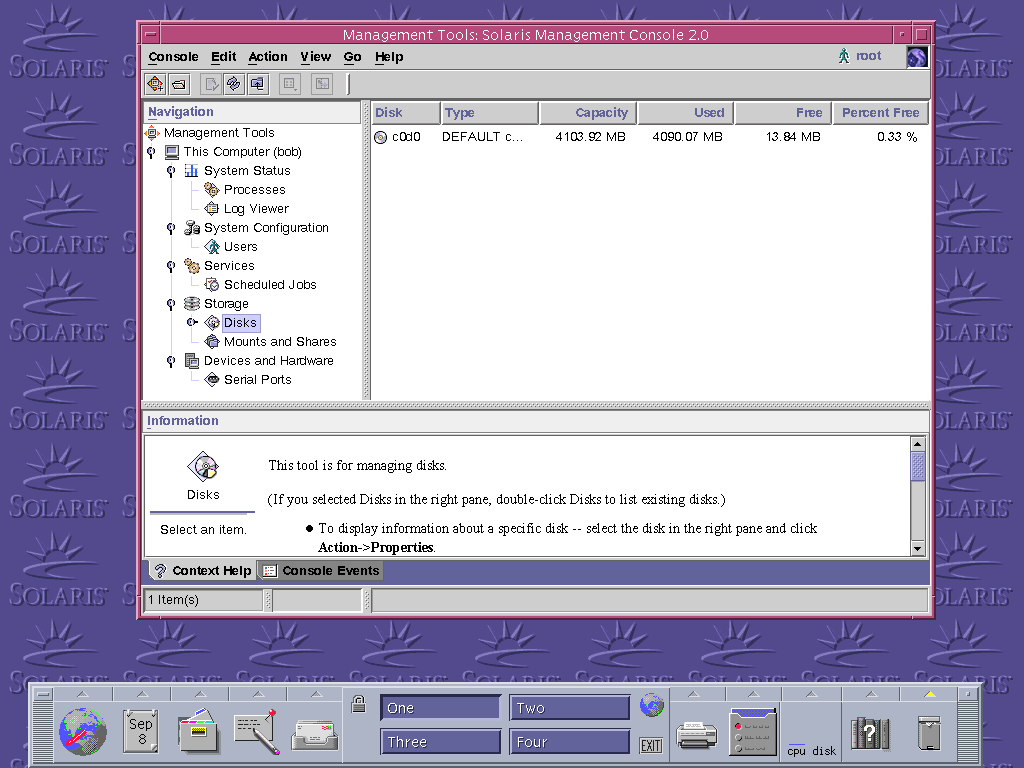Open the subpanel arrow above the trash can
The image size is (1024, 768).
(x=929, y=694)
